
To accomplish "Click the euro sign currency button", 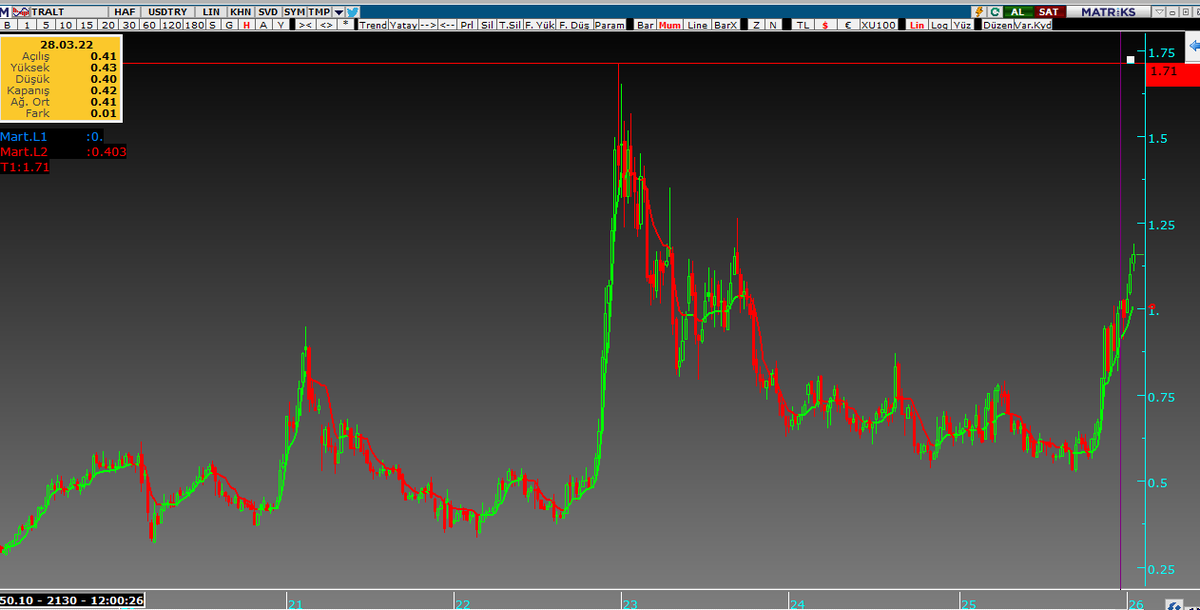I will pyautogui.click(x=848, y=24).
